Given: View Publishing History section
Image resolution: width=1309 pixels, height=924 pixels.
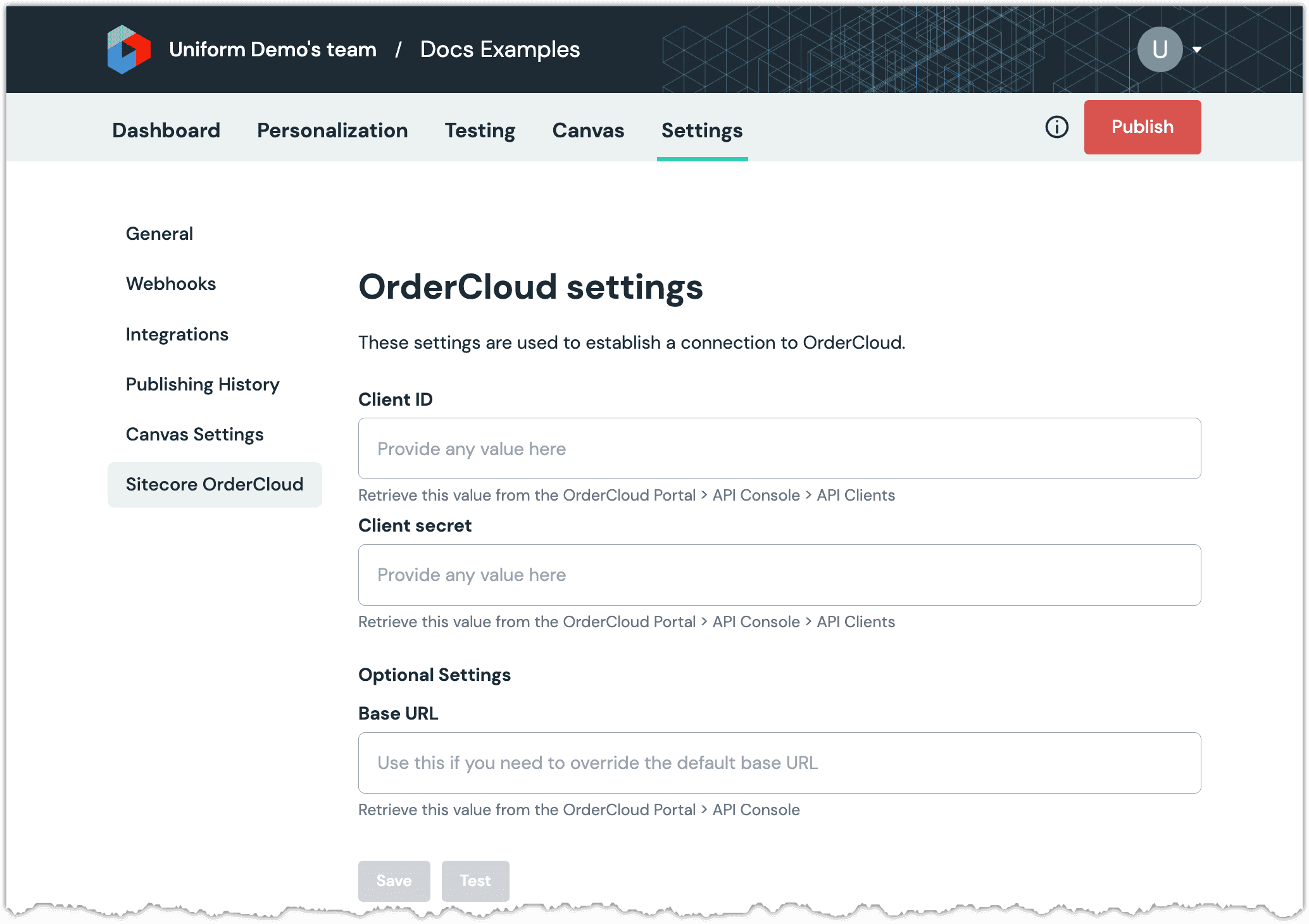Looking at the screenshot, I should [203, 384].
